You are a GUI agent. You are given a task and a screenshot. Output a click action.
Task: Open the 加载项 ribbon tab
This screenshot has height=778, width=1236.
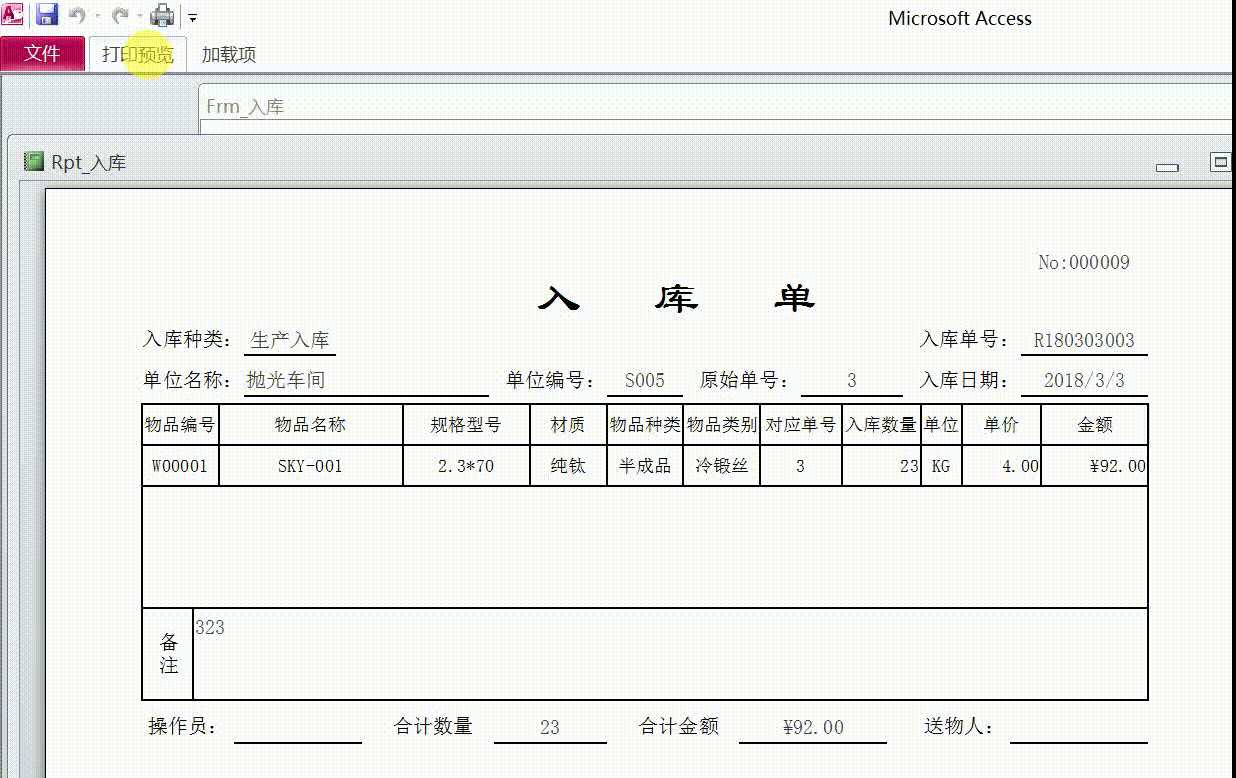click(x=229, y=55)
